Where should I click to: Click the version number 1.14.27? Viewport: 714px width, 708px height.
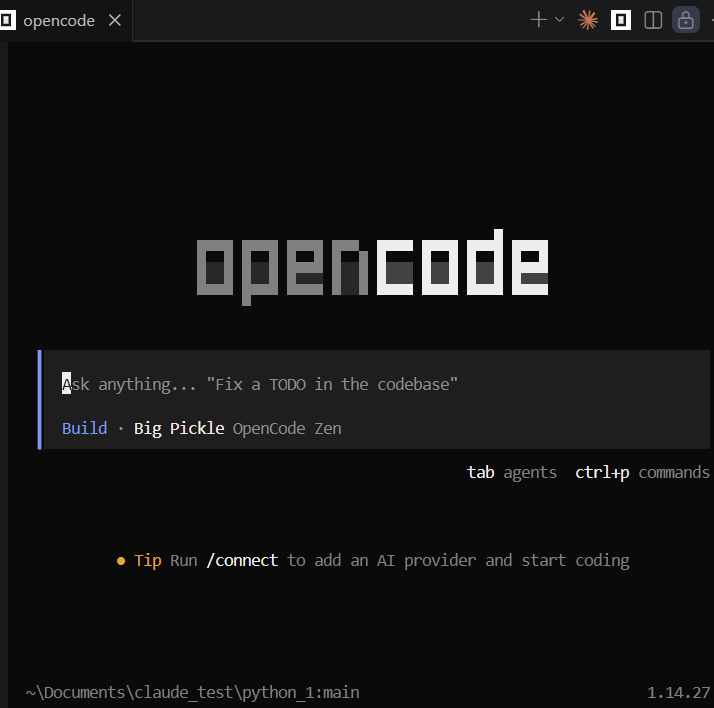pos(678,693)
